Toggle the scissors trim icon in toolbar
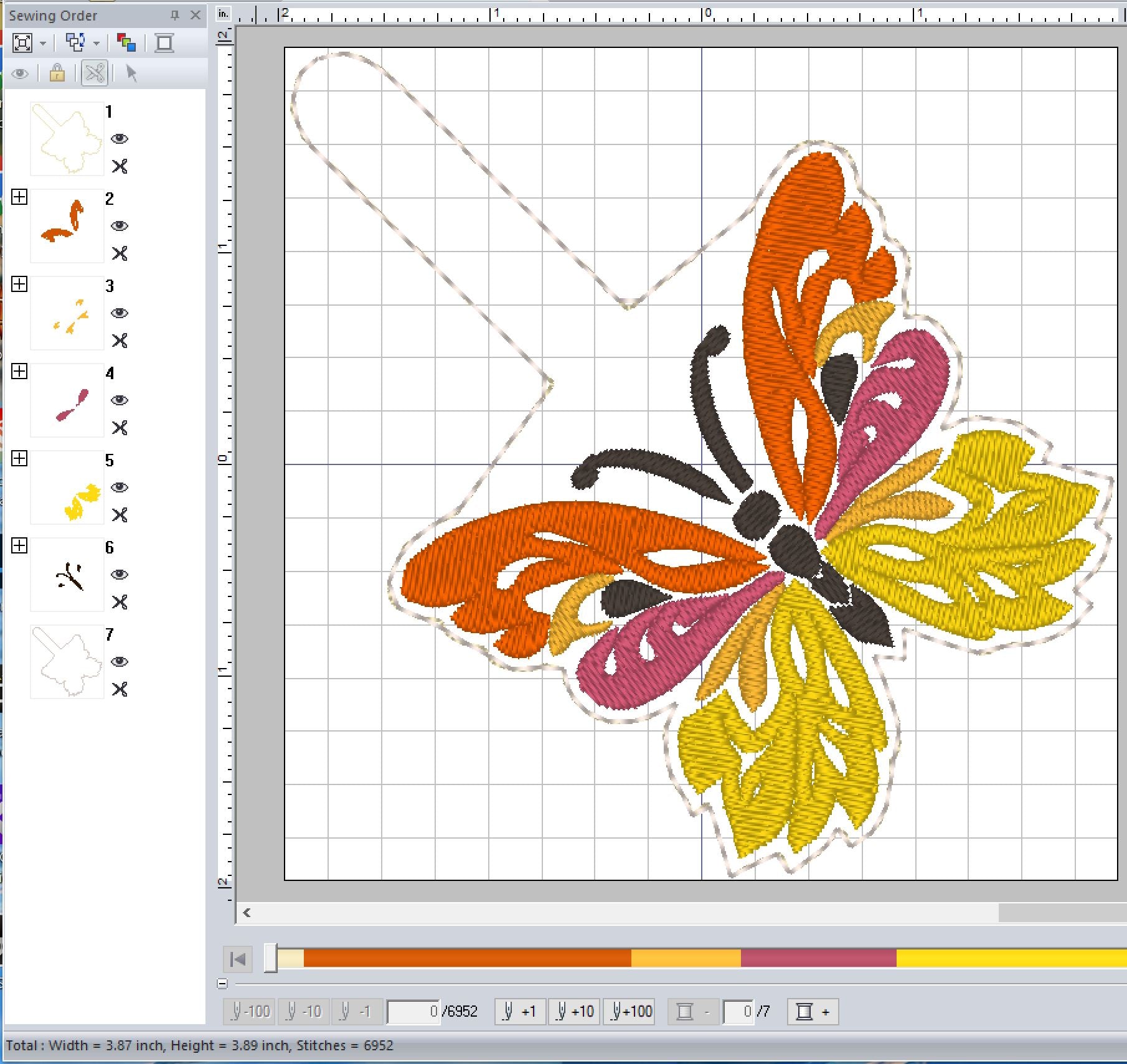The image size is (1127, 1064). (x=95, y=73)
